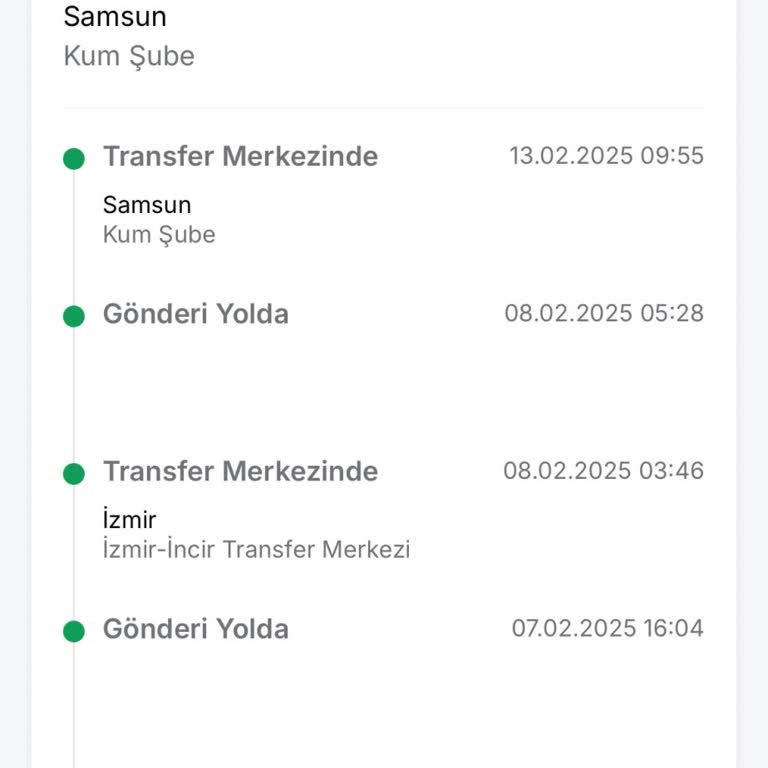Click Samsun under the 13.02.2025 Transfer Merkezinde entry
This screenshot has width=768, height=768.
coord(147,205)
